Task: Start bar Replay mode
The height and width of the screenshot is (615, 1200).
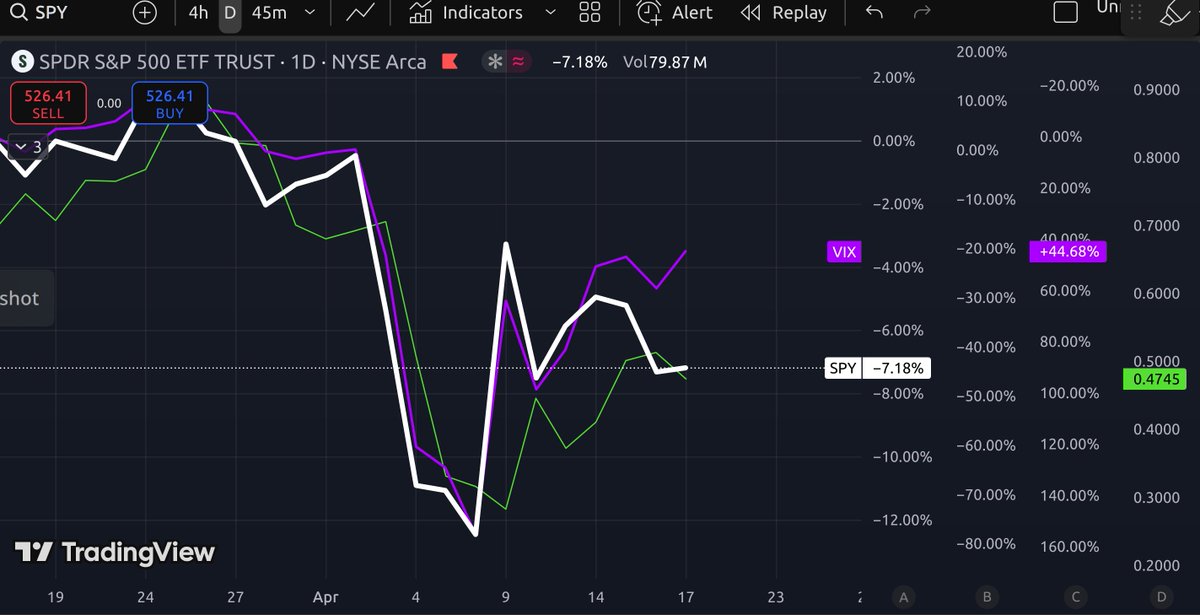Action: (783, 13)
